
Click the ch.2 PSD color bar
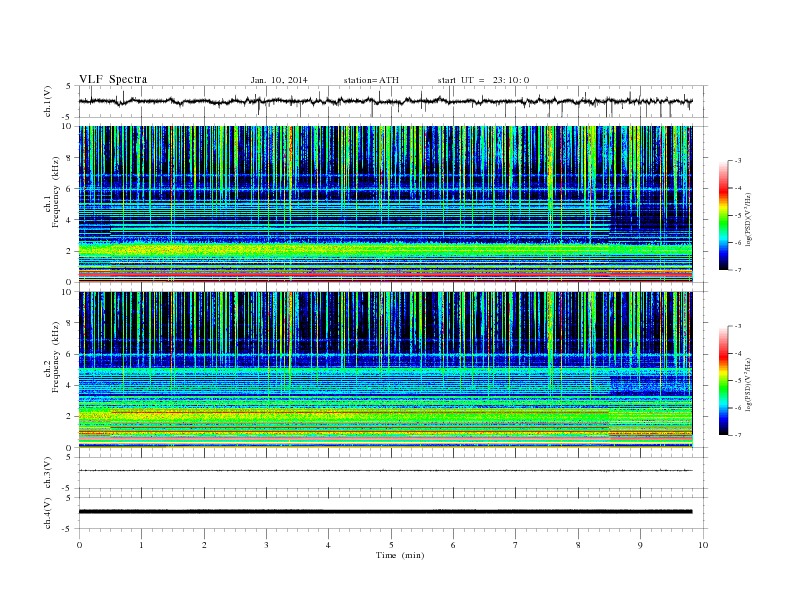(x=724, y=381)
